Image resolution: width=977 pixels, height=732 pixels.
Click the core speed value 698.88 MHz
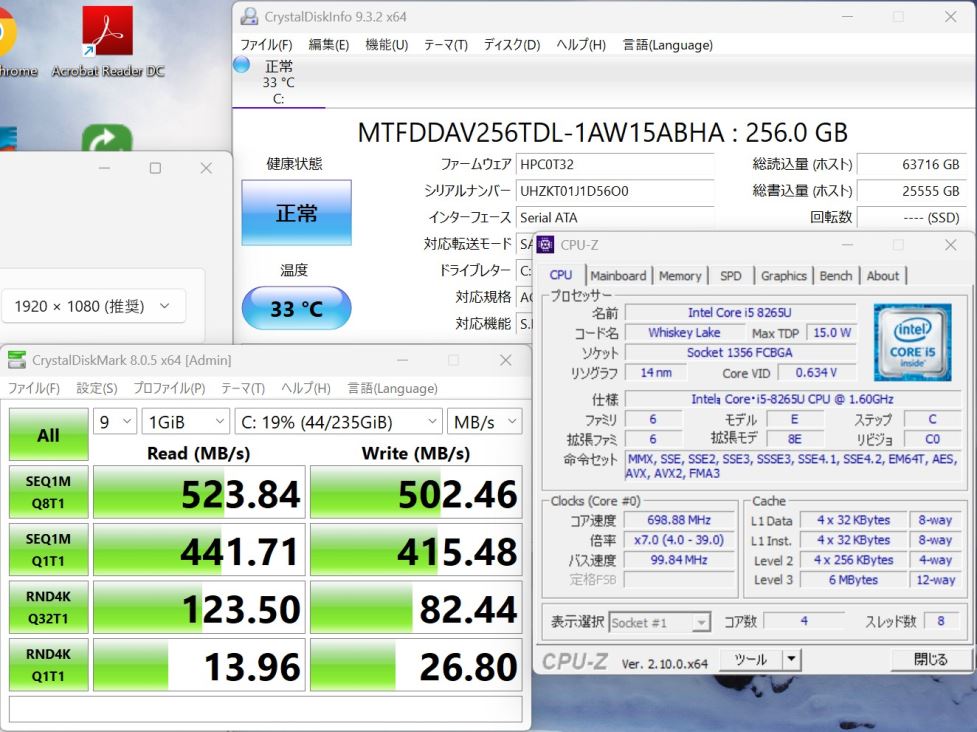(679, 520)
